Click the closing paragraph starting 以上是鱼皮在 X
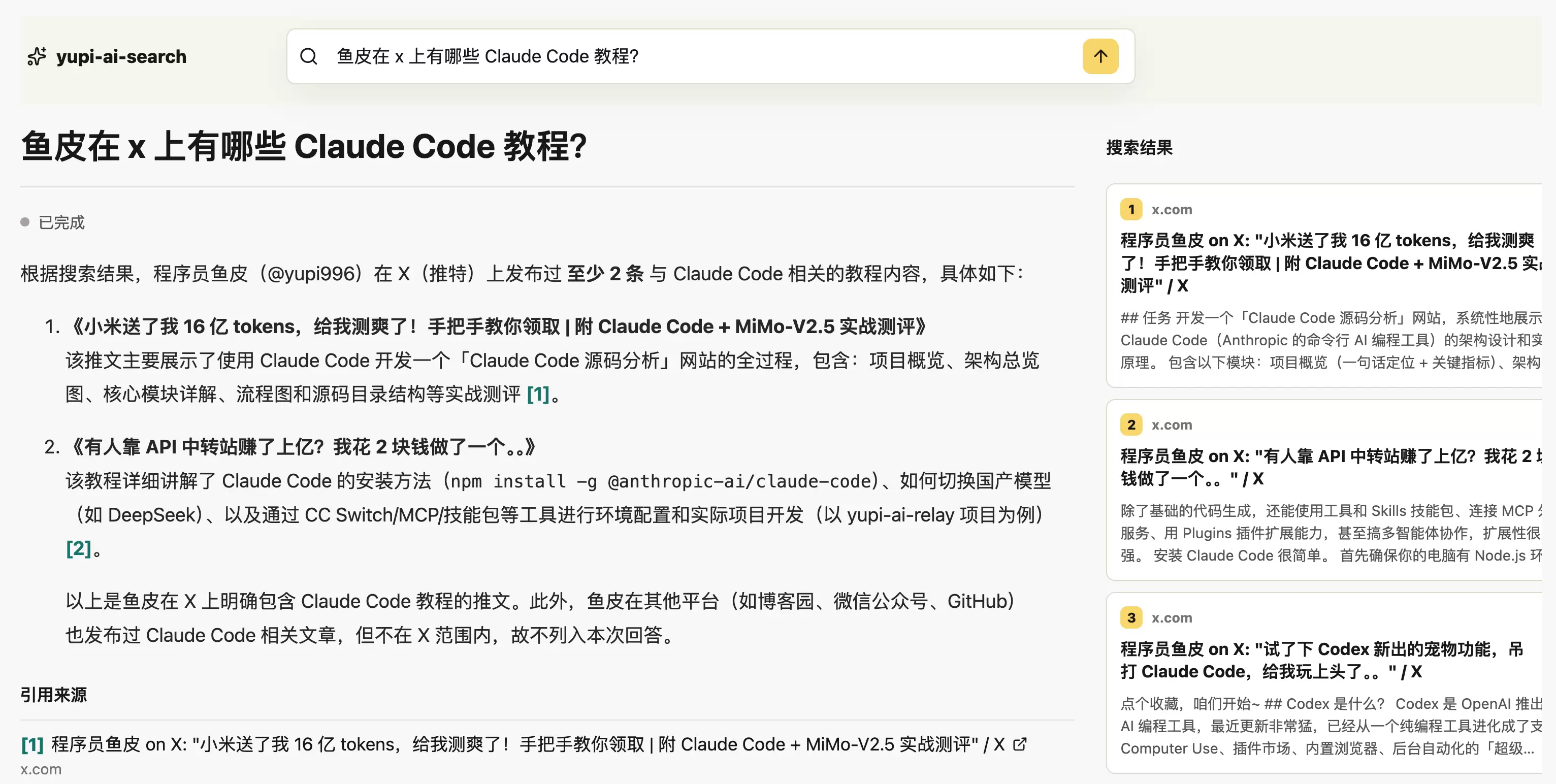Viewport: 1556px width, 784px height. [x=541, y=618]
